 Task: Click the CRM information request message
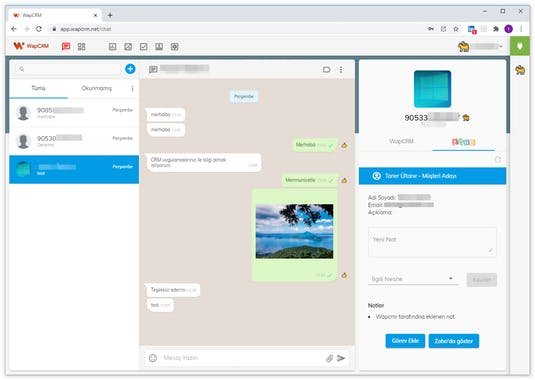click(203, 162)
